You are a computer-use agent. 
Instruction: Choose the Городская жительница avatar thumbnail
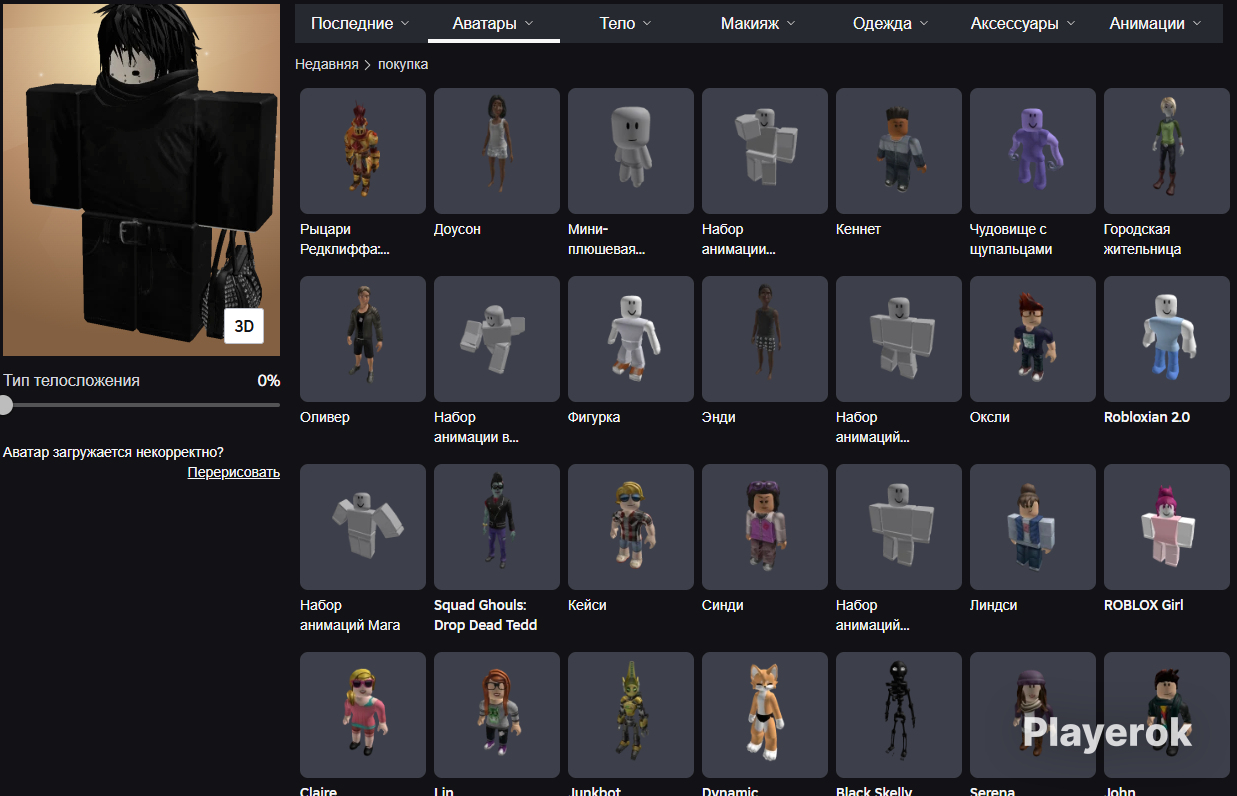click(1167, 151)
